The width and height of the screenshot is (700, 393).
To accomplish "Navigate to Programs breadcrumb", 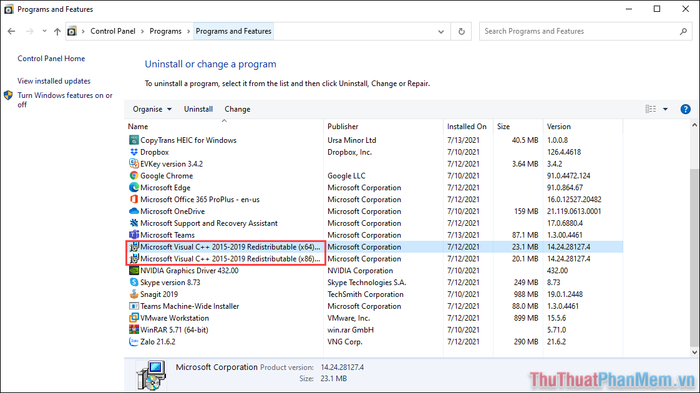I will (165, 31).
